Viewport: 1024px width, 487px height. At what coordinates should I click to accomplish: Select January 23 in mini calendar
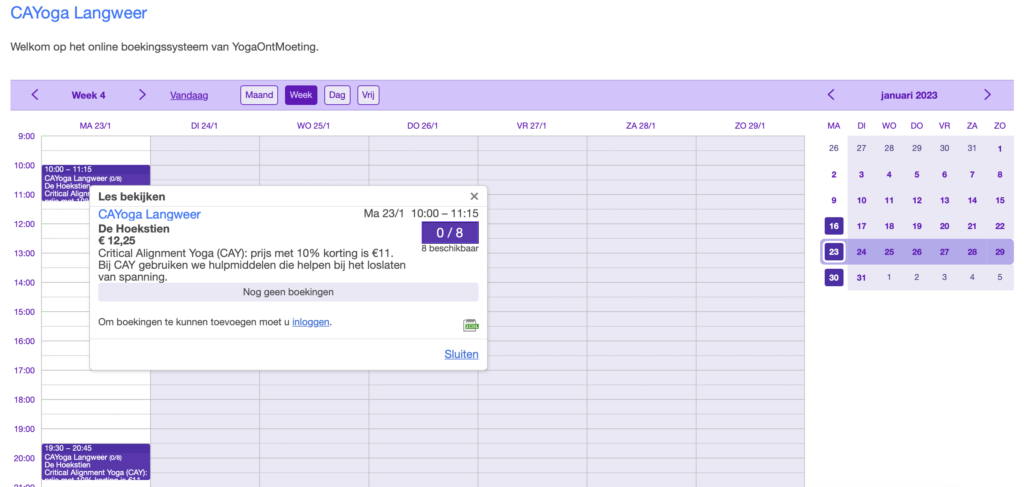point(834,252)
